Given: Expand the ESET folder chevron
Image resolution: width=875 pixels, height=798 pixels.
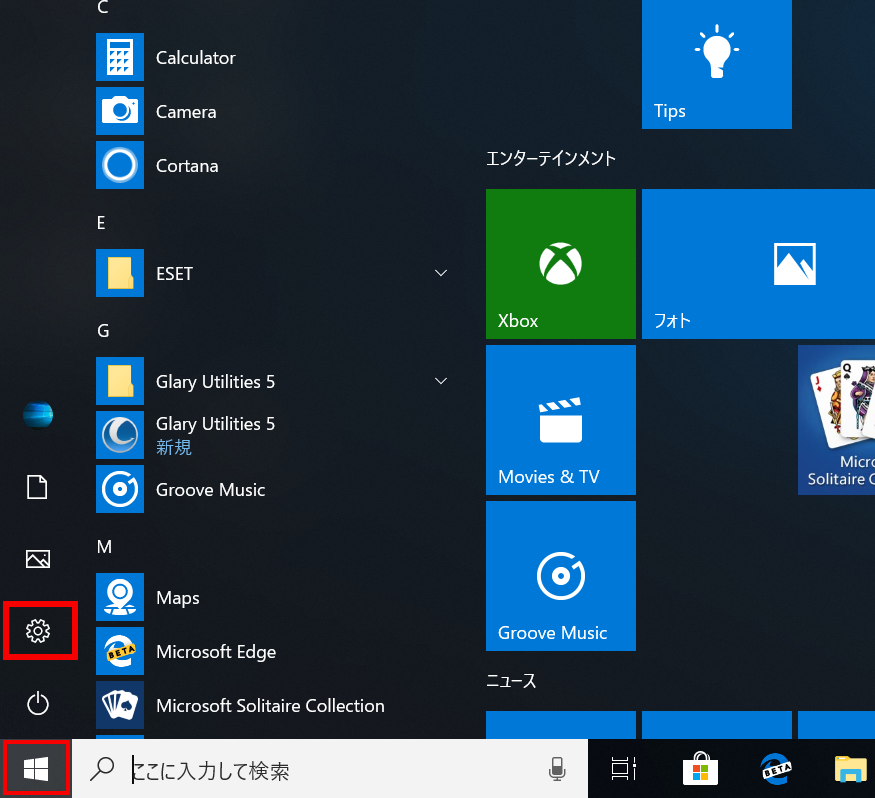Looking at the screenshot, I should click(441, 273).
